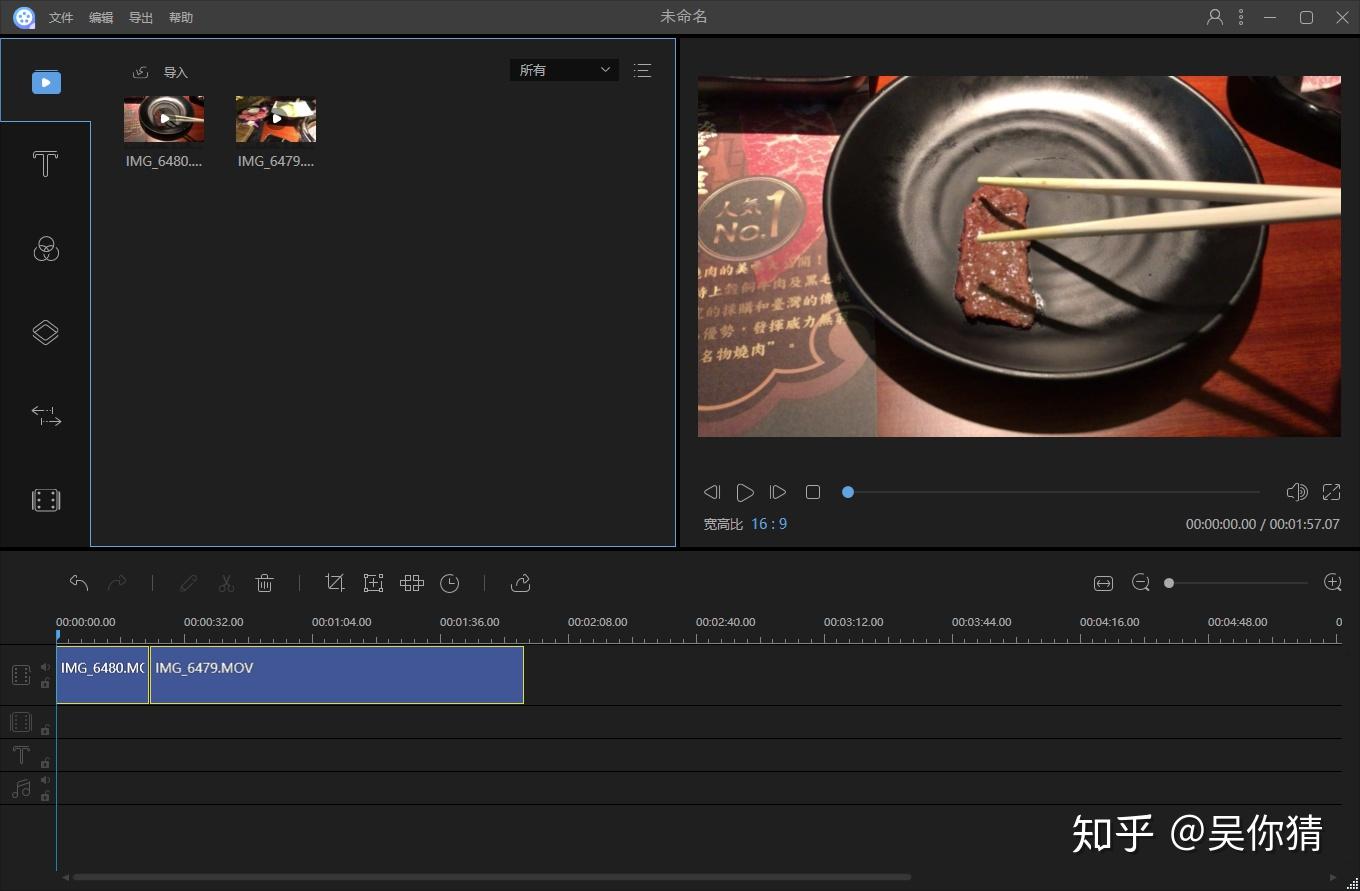Select the Crop tool

[335, 583]
